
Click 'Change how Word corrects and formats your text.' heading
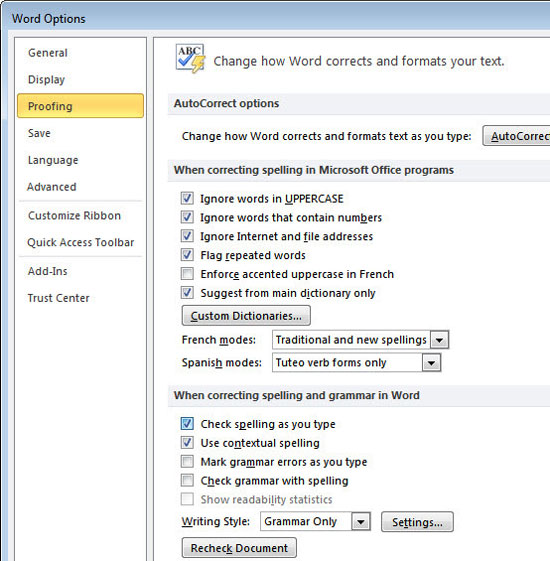tap(359, 61)
